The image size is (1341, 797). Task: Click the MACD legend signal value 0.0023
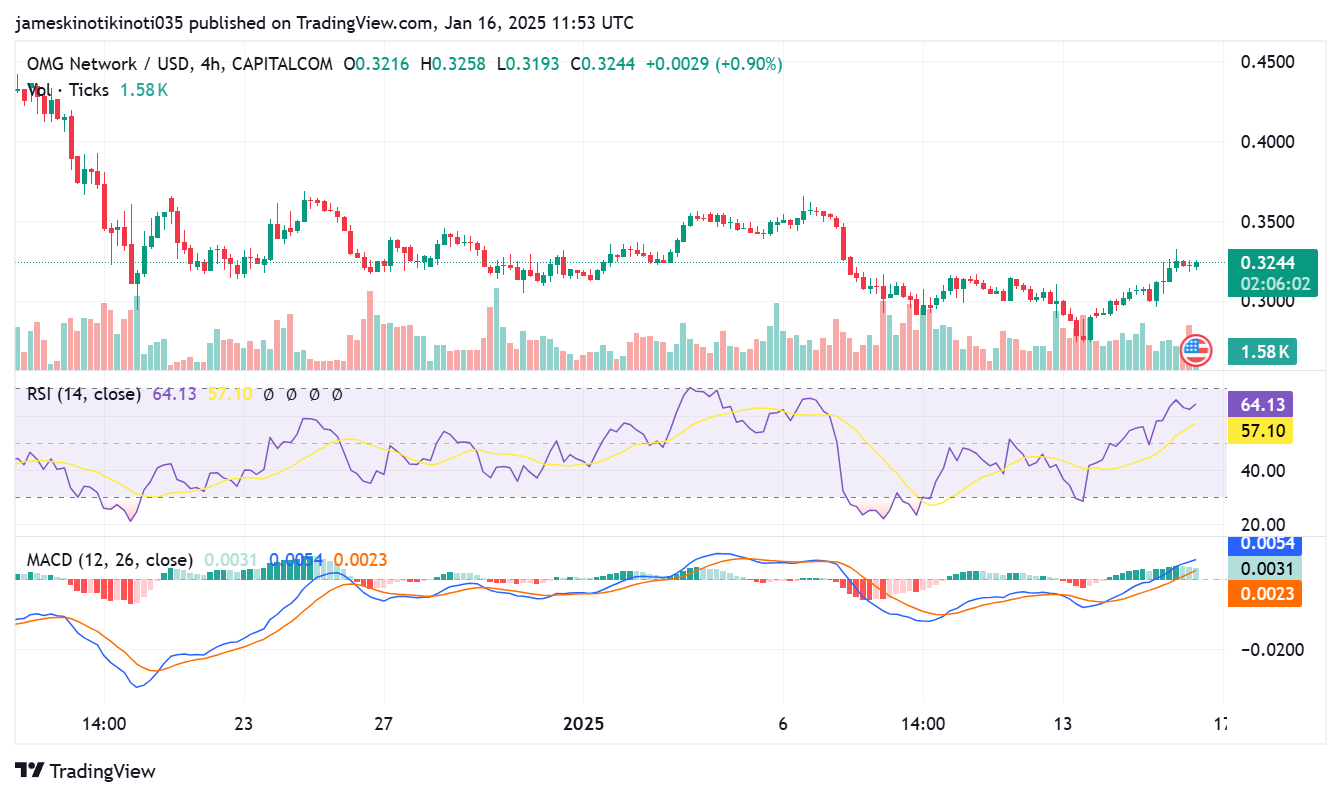click(x=360, y=560)
